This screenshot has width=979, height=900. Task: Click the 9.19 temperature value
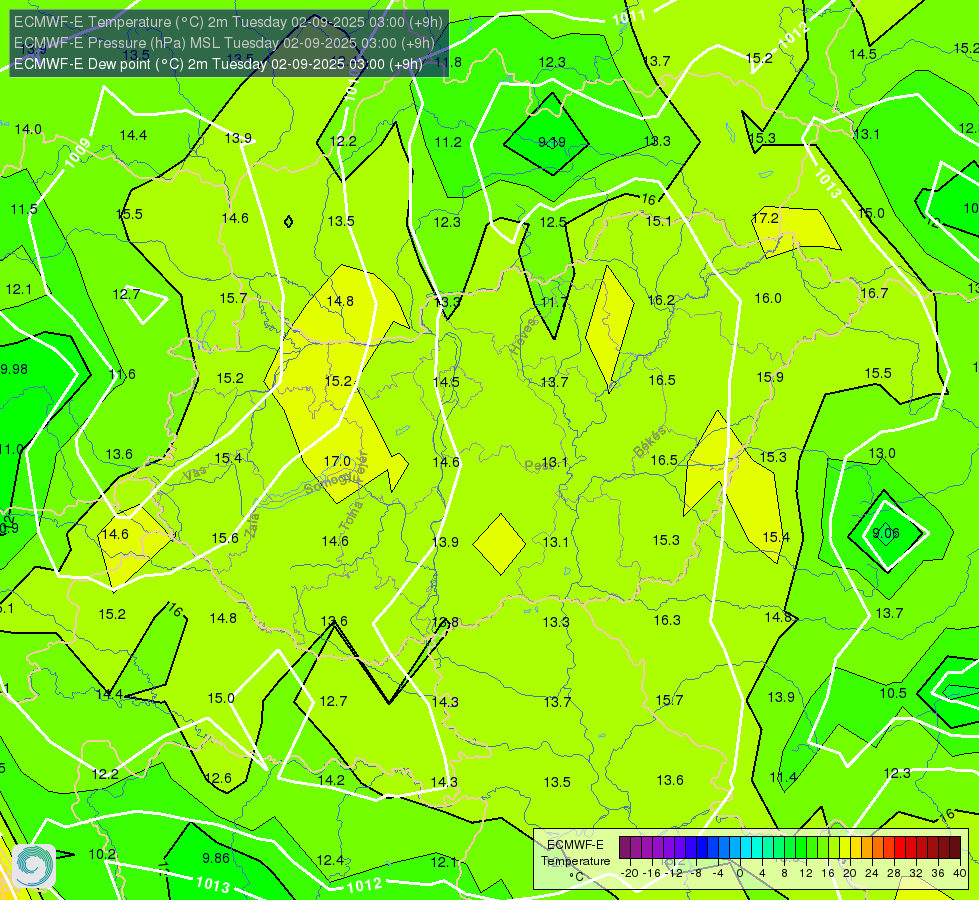pyautogui.click(x=552, y=142)
